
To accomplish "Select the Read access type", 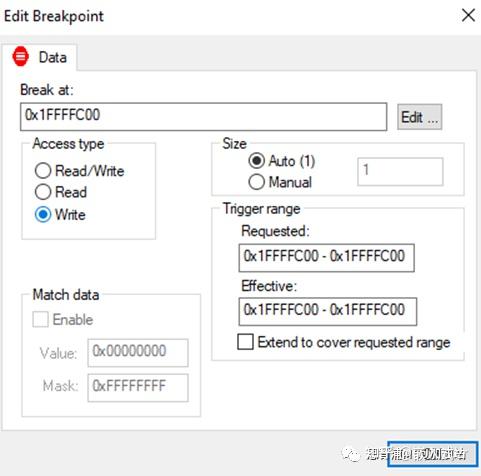I will click(61, 192).
